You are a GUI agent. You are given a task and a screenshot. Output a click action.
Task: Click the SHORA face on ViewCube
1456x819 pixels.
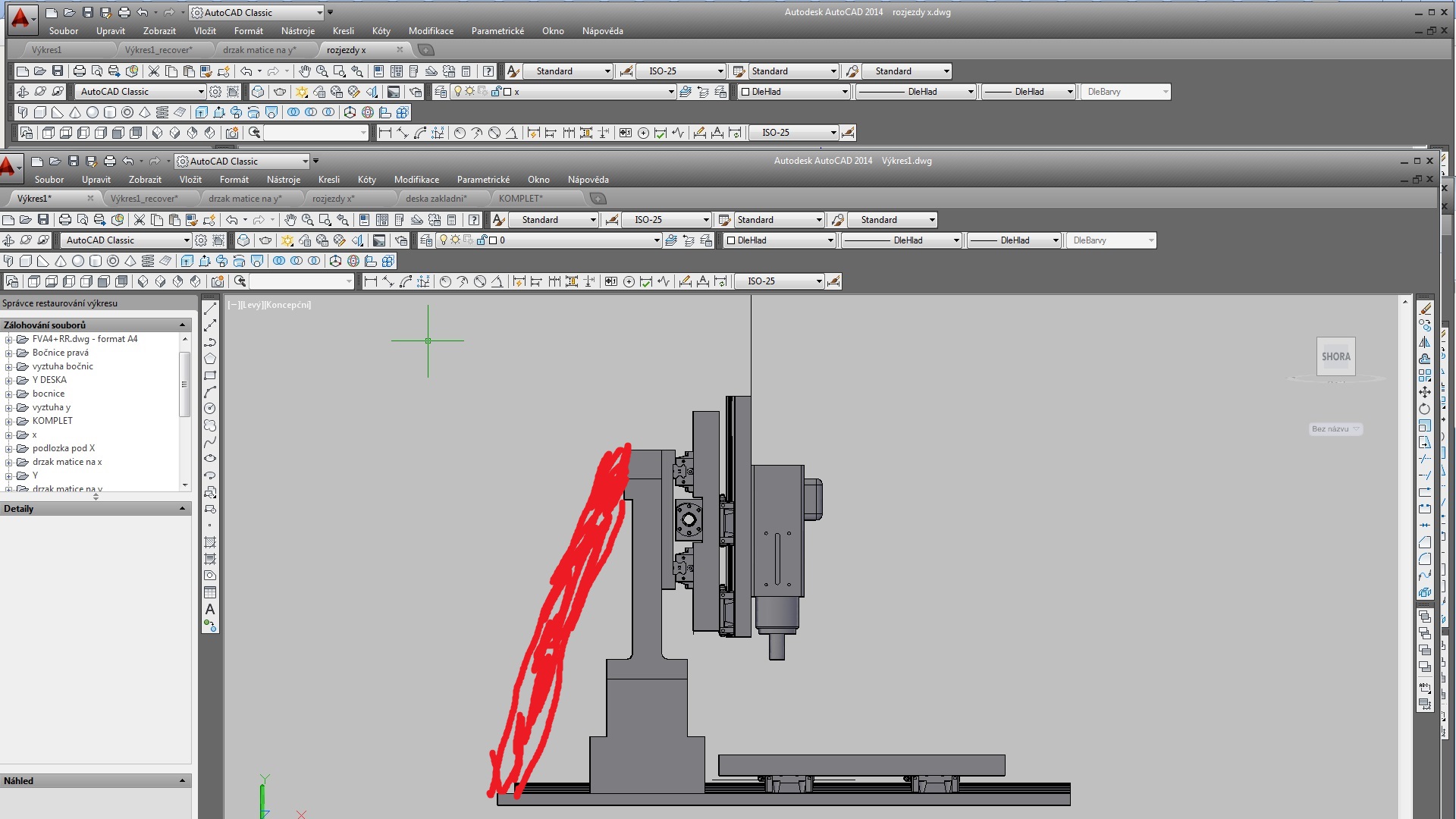coord(1335,356)
